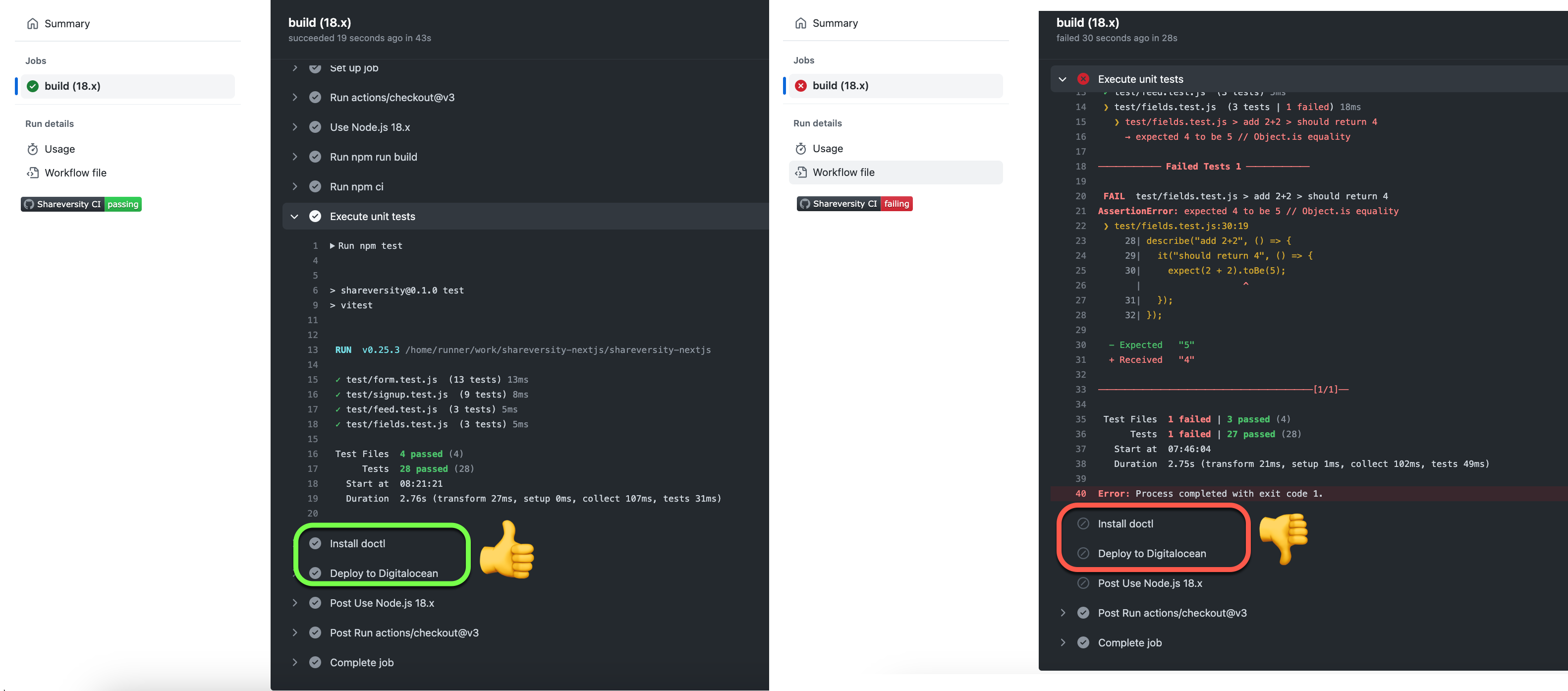This screenshot has height=691, width=1568.
Task: Click the green check icon on build (18.x) job
Action: coord(33,86)
